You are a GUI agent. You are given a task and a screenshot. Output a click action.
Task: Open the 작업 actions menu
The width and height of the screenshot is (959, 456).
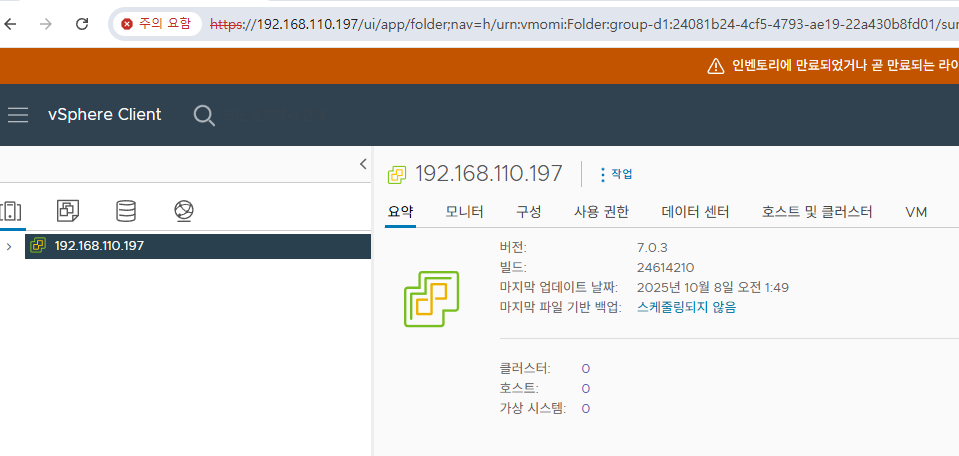(616, 174)
